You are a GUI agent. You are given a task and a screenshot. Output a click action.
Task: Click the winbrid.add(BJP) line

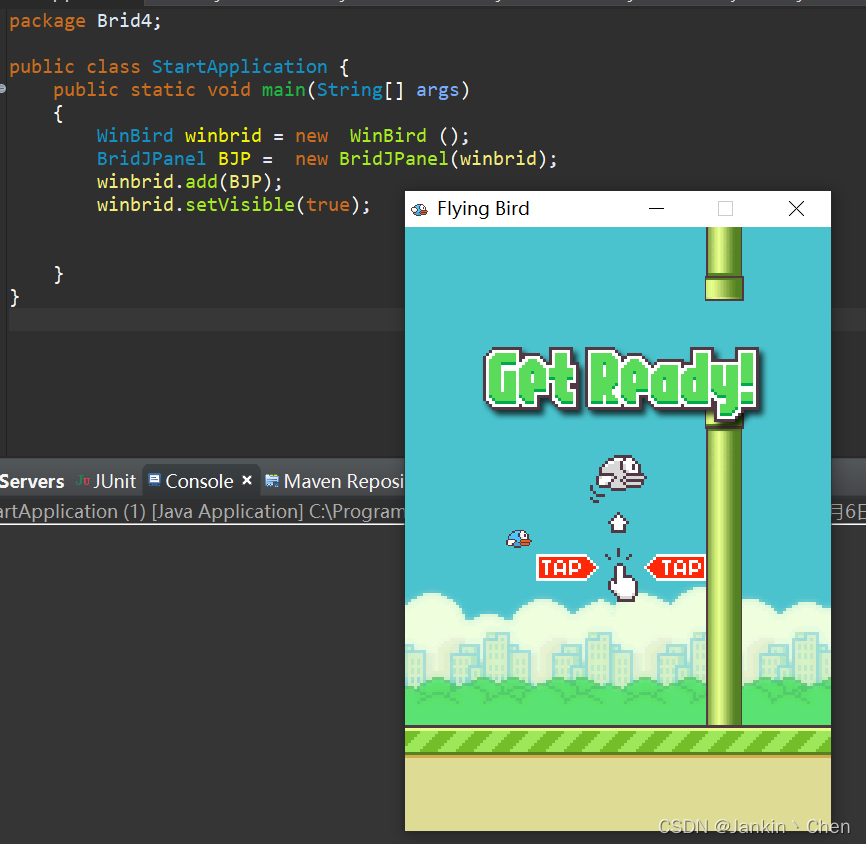(x=189, y=182)
